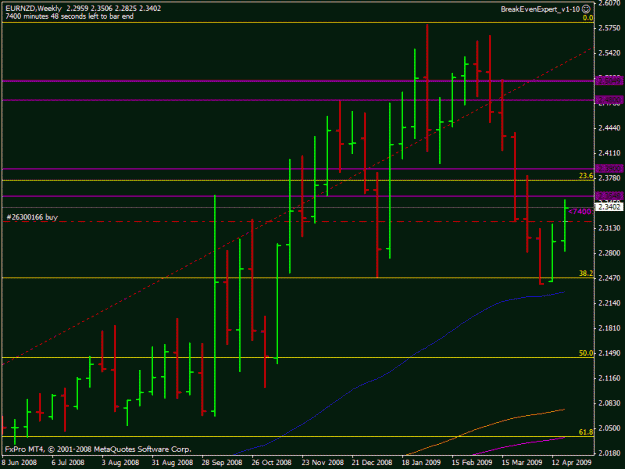Click the 2.6070 price scale label

(x=609, y=4)
